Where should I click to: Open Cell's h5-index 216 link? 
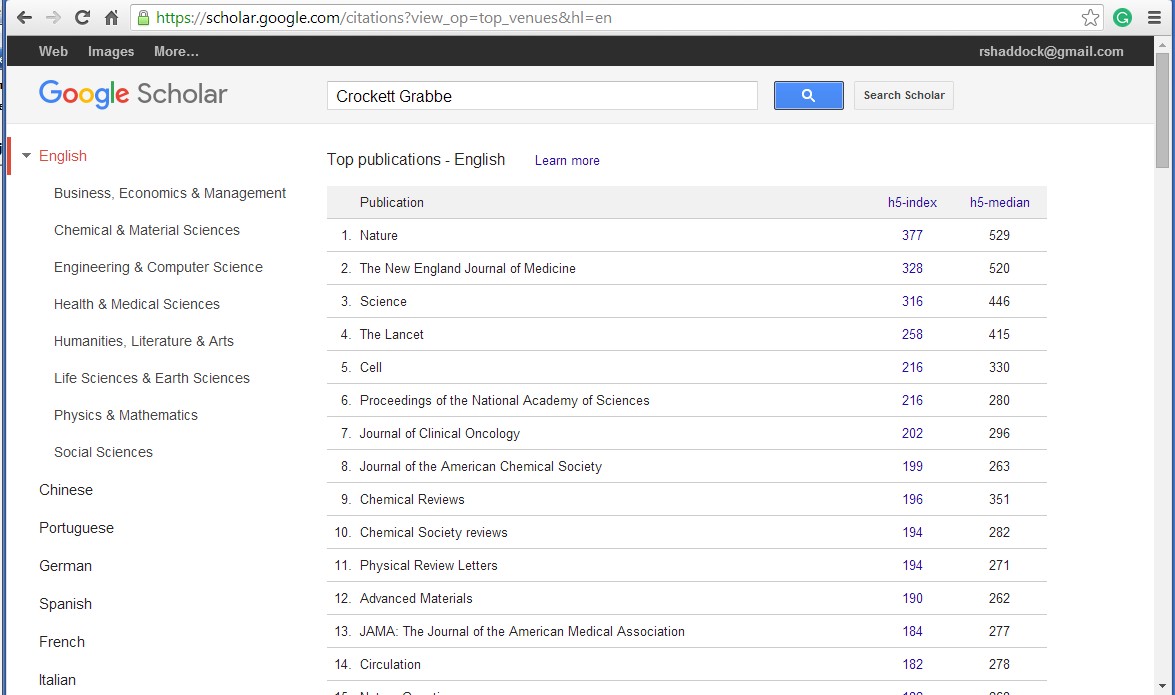912,367
